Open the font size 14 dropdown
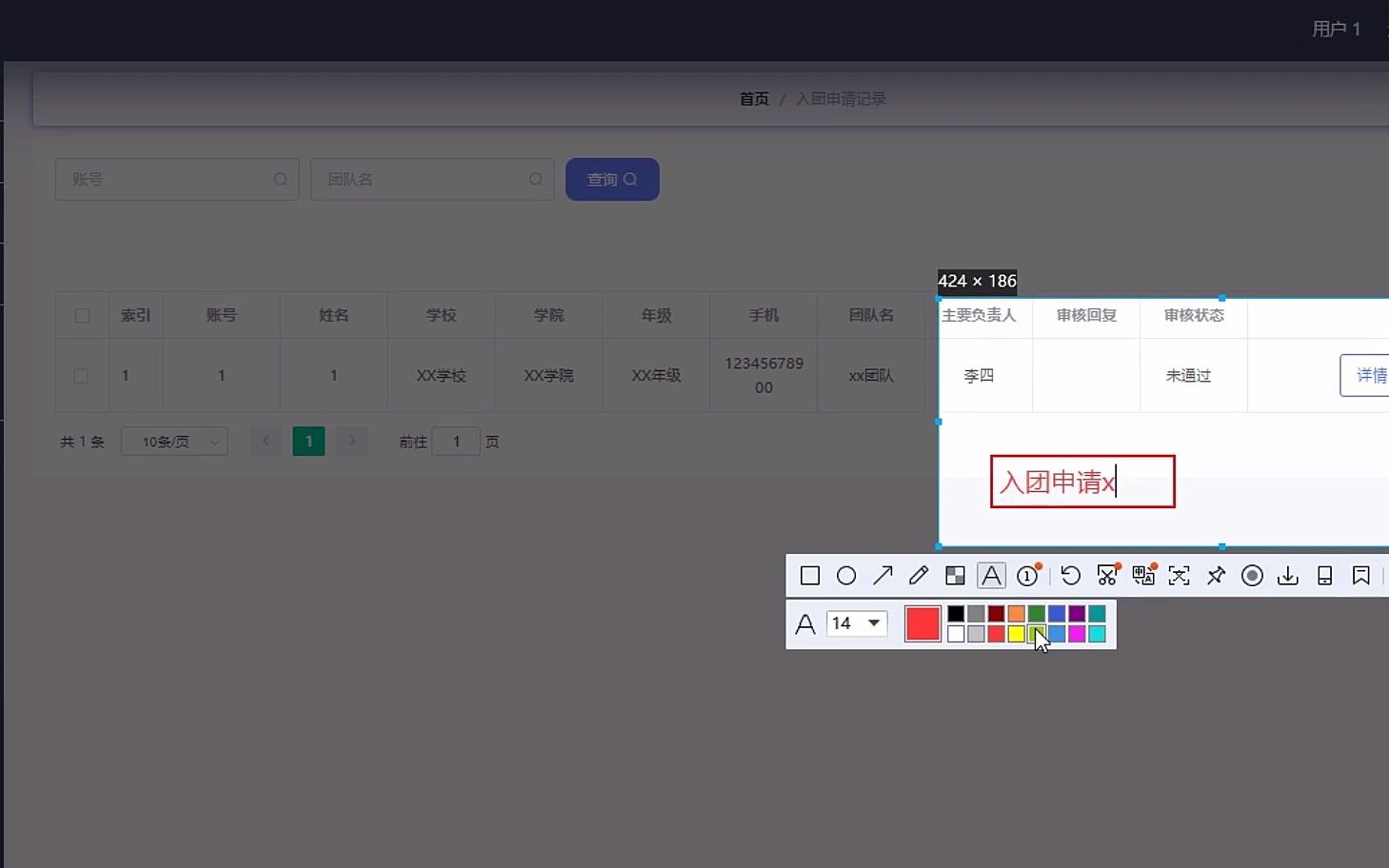1389x868 pixels. pos(857,623)
